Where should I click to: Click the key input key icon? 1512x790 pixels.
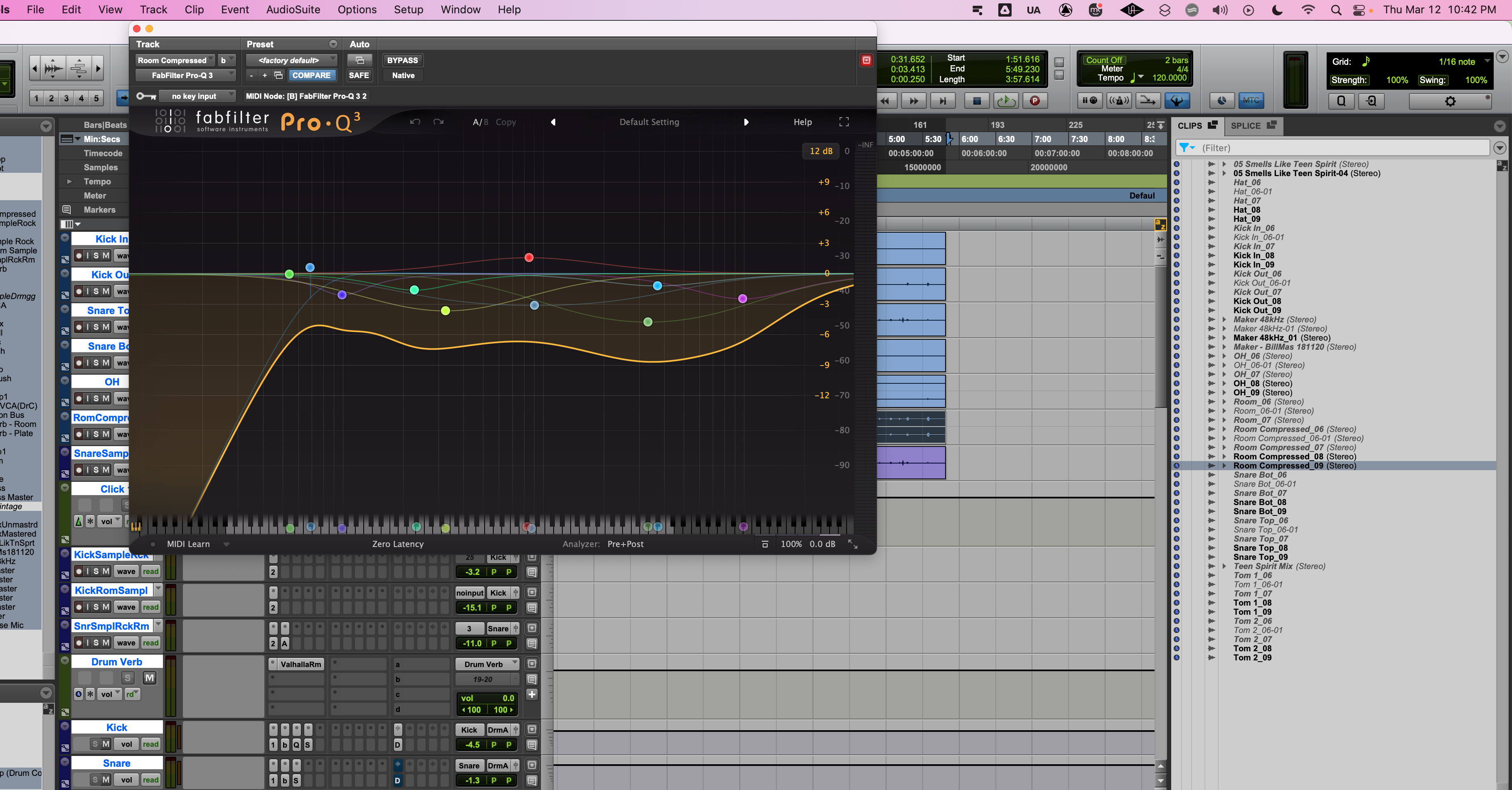pos(145,96)
